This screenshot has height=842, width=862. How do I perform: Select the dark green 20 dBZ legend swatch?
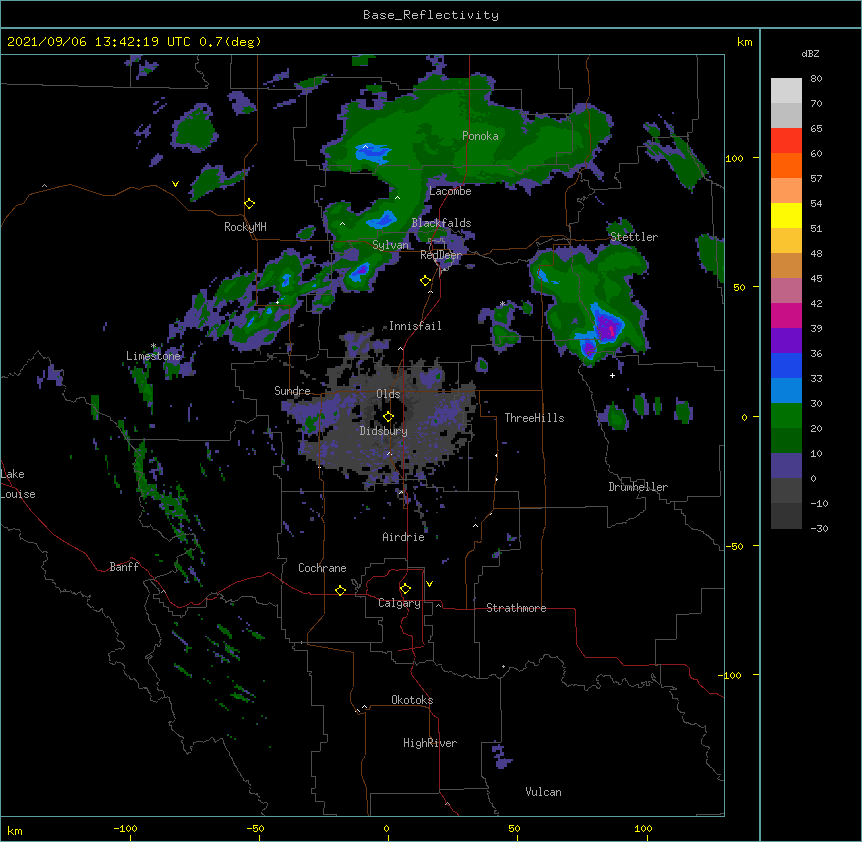[x=786, y=440]
